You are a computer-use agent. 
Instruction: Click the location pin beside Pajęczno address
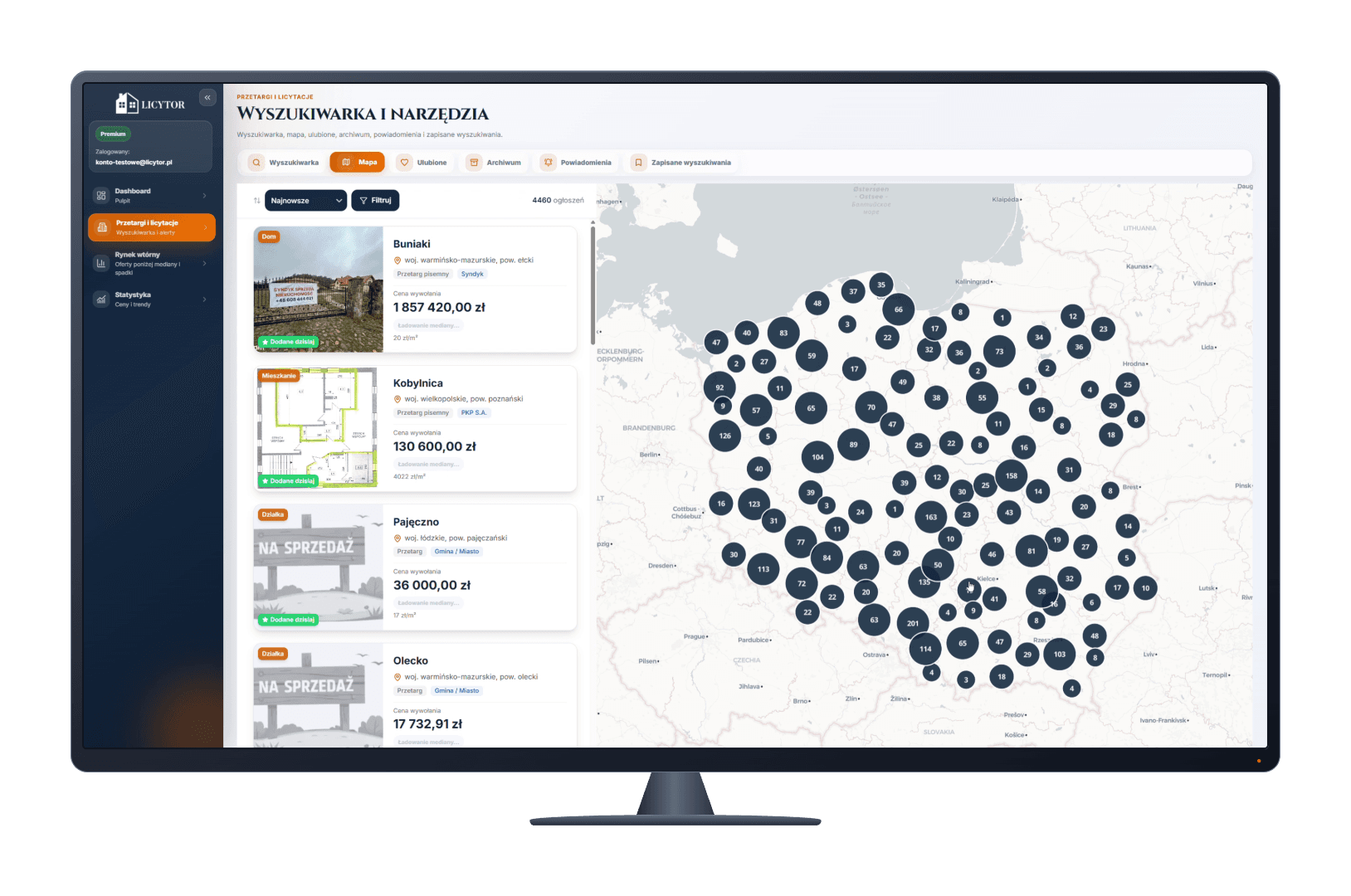(x=397, y=538)
